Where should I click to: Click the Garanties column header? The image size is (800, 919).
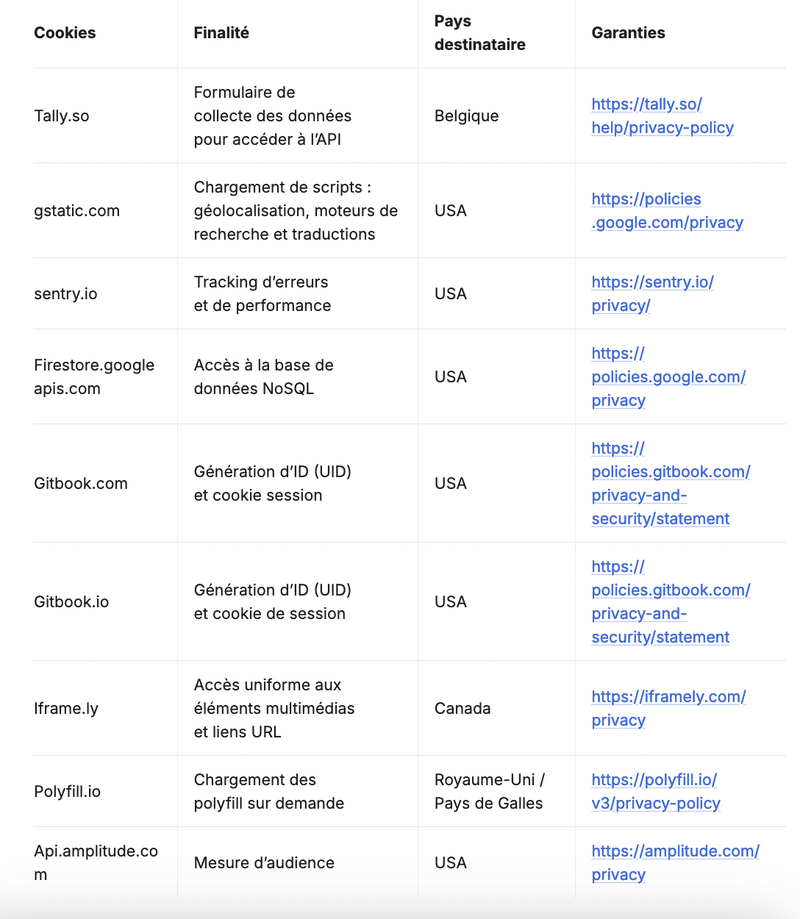[628, 33]
